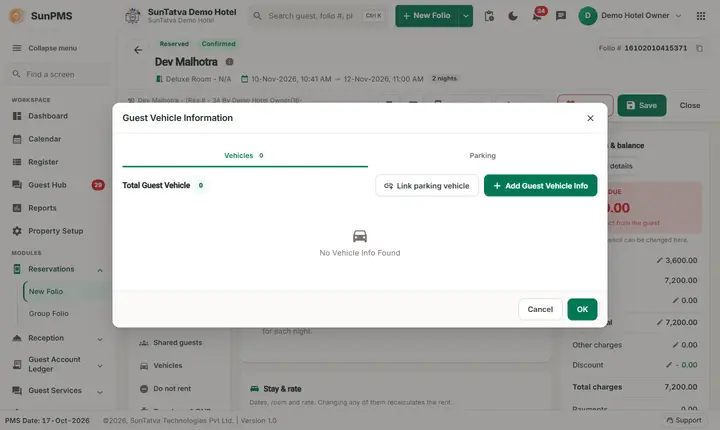Click the Total charges 7,200.00 value

(681, 387)
